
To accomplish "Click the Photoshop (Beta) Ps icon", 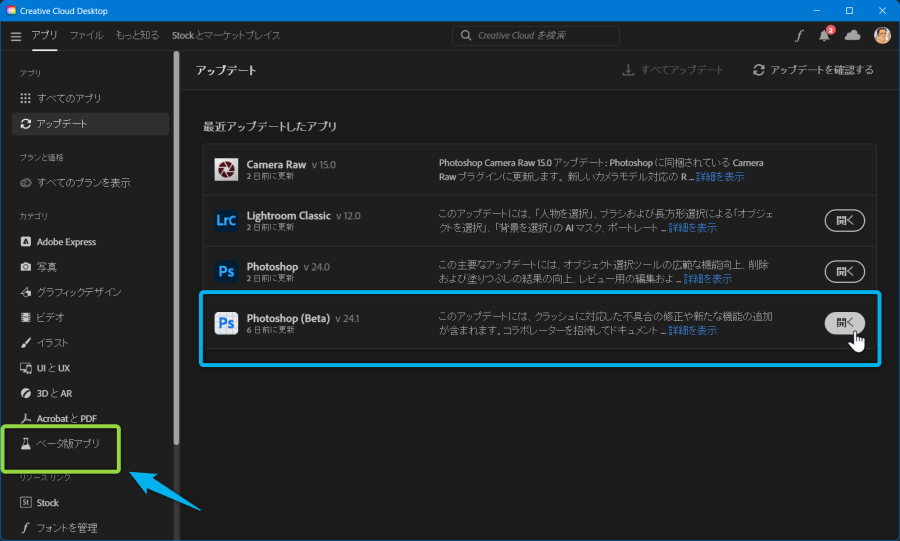I will 226,323.
